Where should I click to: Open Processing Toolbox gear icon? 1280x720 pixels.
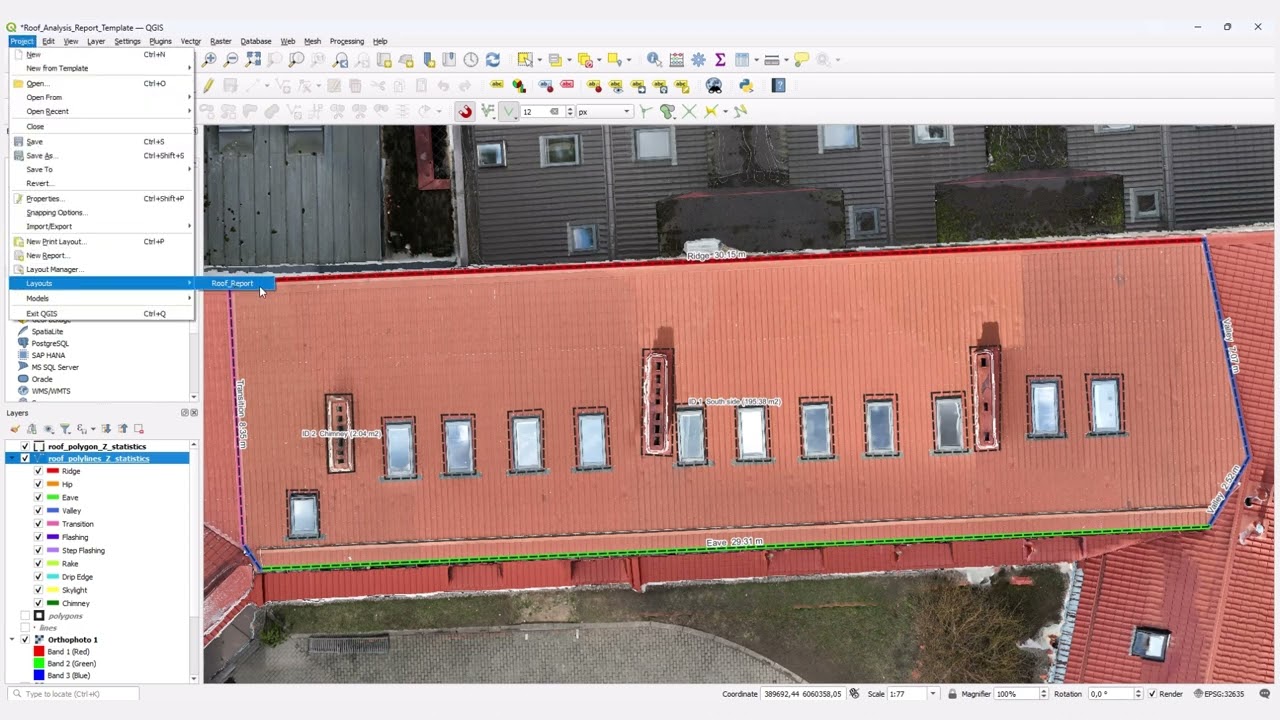pos(698,60)
